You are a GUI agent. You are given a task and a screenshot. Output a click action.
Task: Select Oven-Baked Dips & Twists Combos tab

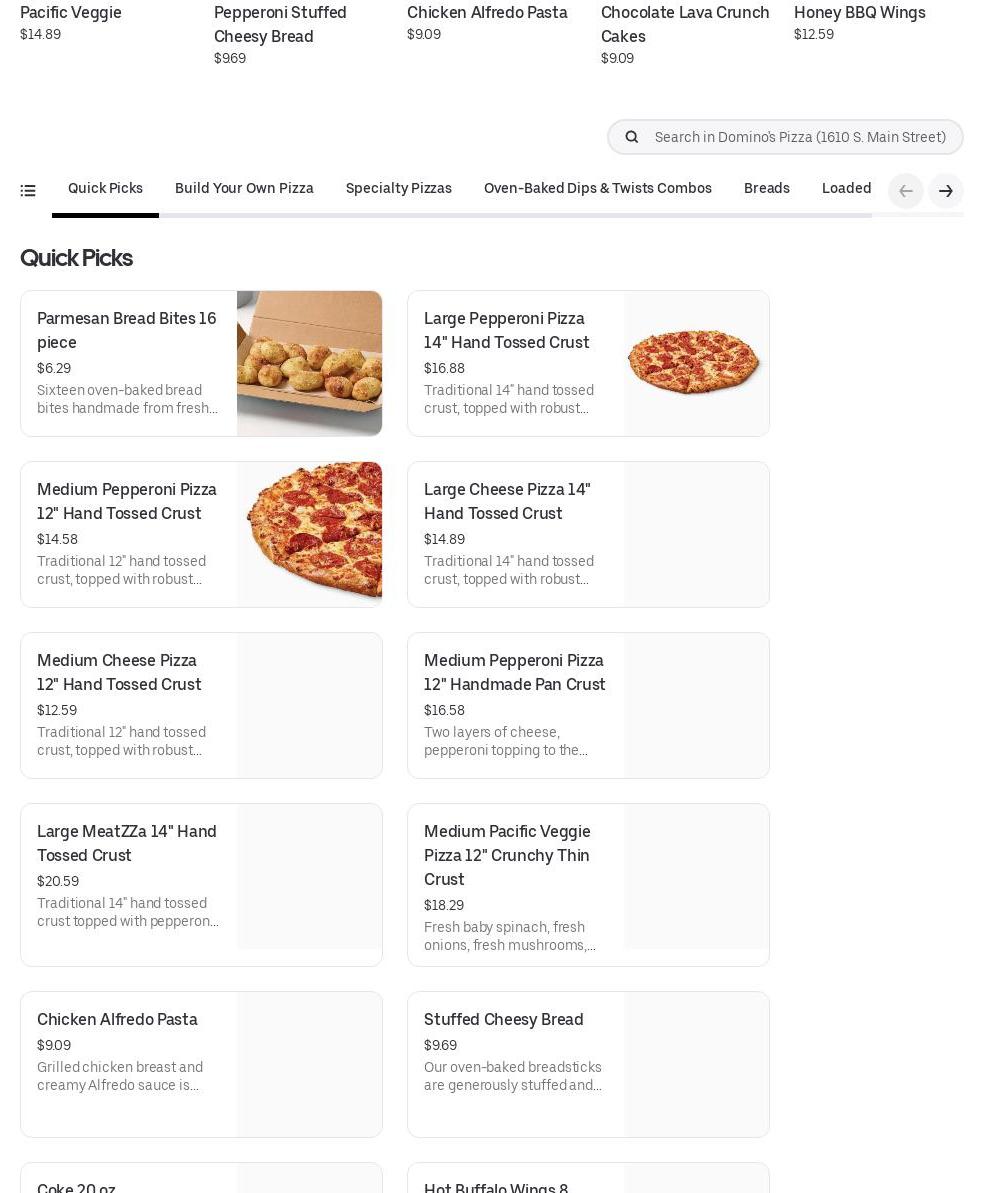[597, 189]
